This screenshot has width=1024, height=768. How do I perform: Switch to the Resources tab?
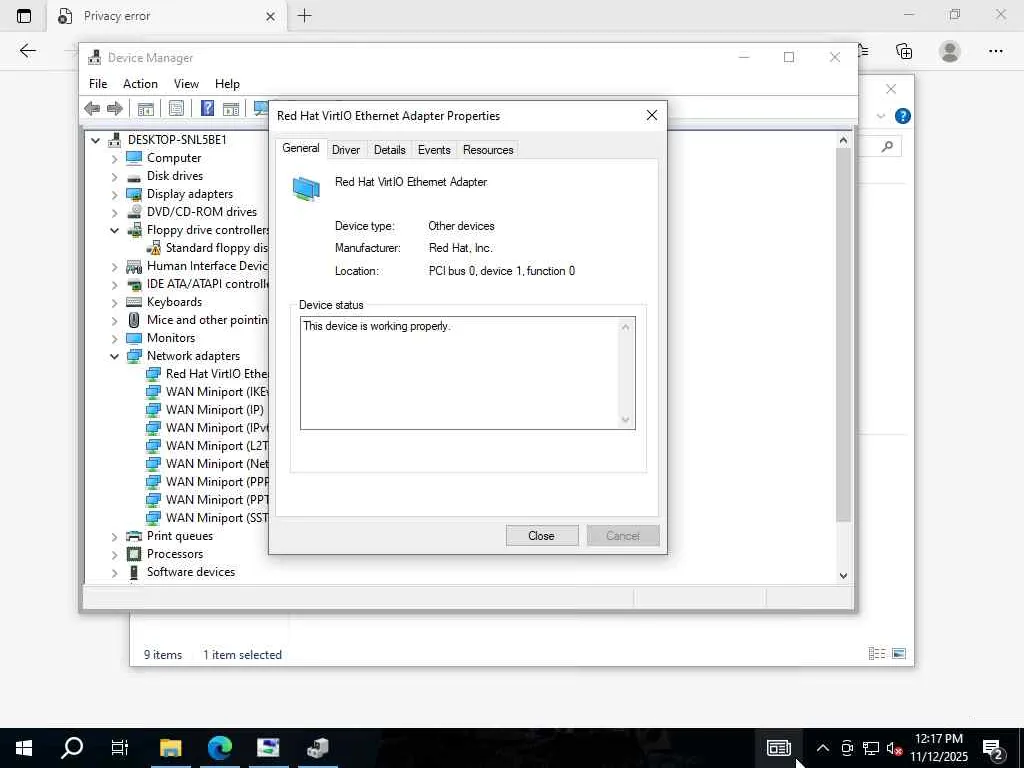[x=488, y=150]
